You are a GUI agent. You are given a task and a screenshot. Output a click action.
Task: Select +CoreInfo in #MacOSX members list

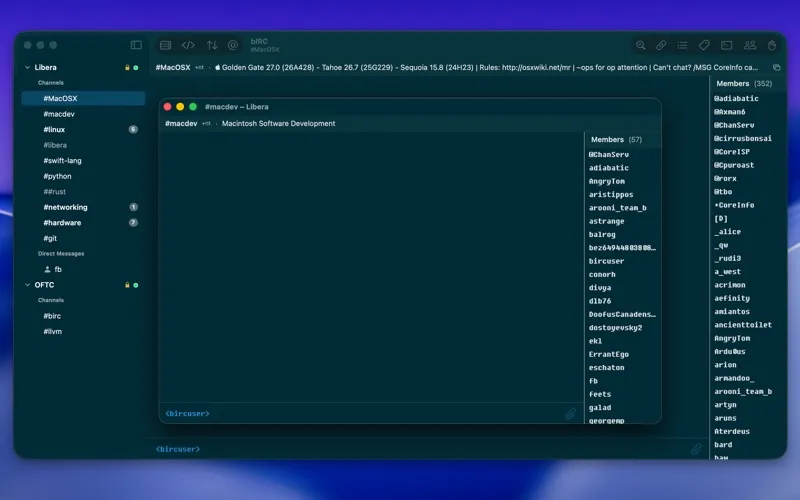734,205
